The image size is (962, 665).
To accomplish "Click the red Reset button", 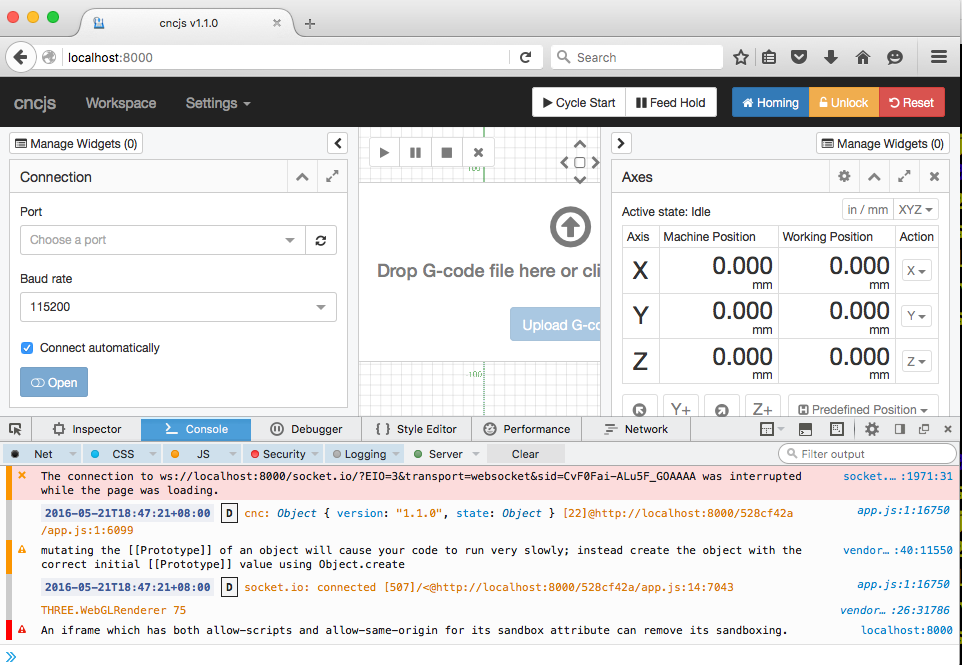I will pyautogui.click(x=912, y=103).
